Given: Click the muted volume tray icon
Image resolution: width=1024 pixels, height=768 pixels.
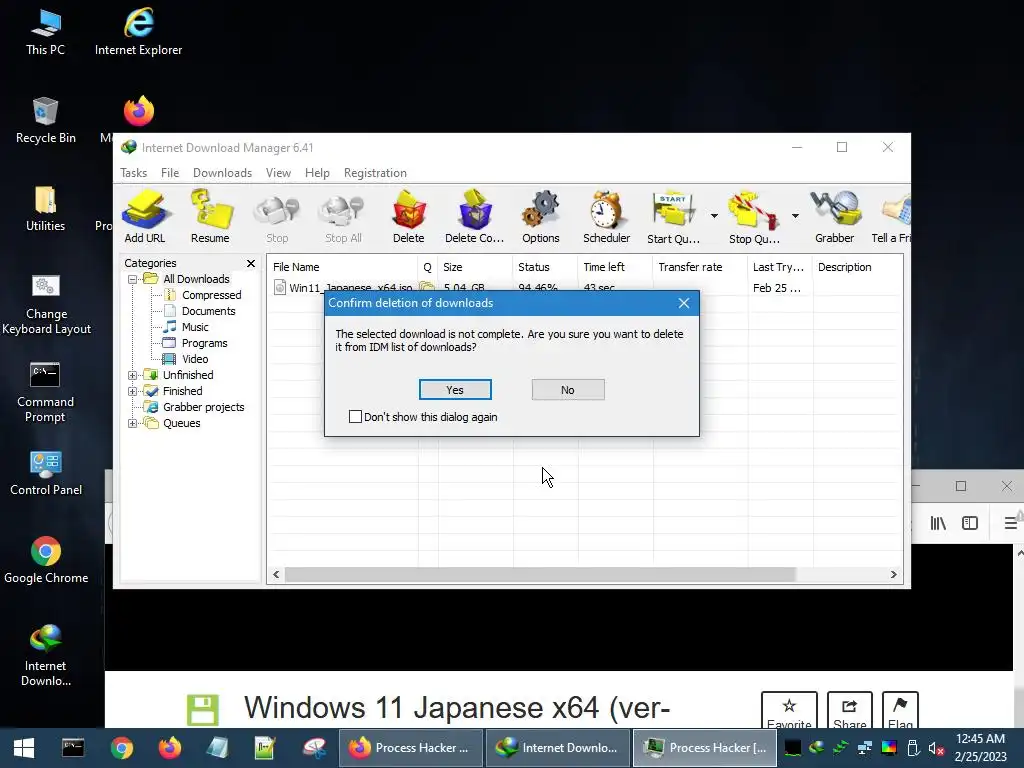Looking at the screenshot, I should point(936,748).
